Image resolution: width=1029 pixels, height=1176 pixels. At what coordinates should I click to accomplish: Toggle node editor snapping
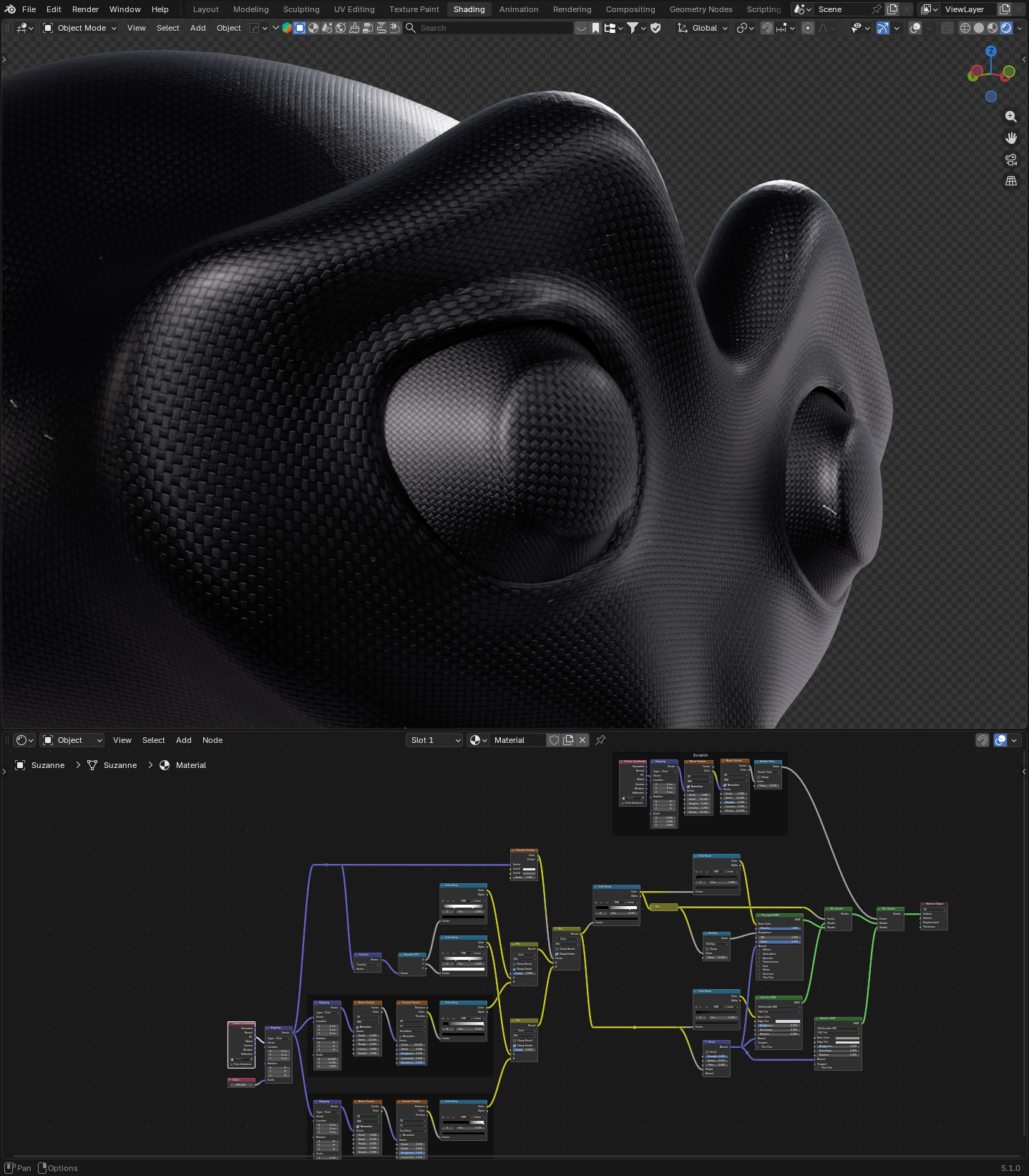click(982, 740)
